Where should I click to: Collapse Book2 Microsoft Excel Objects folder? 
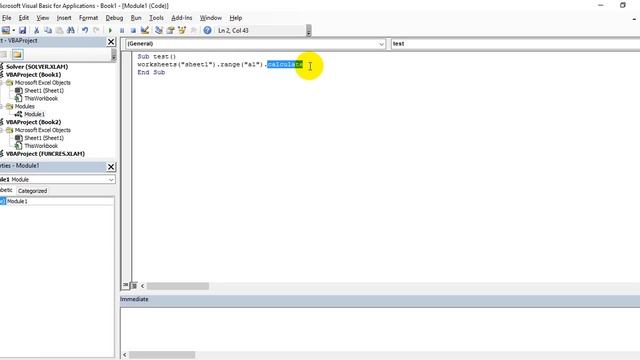point(1,130)
